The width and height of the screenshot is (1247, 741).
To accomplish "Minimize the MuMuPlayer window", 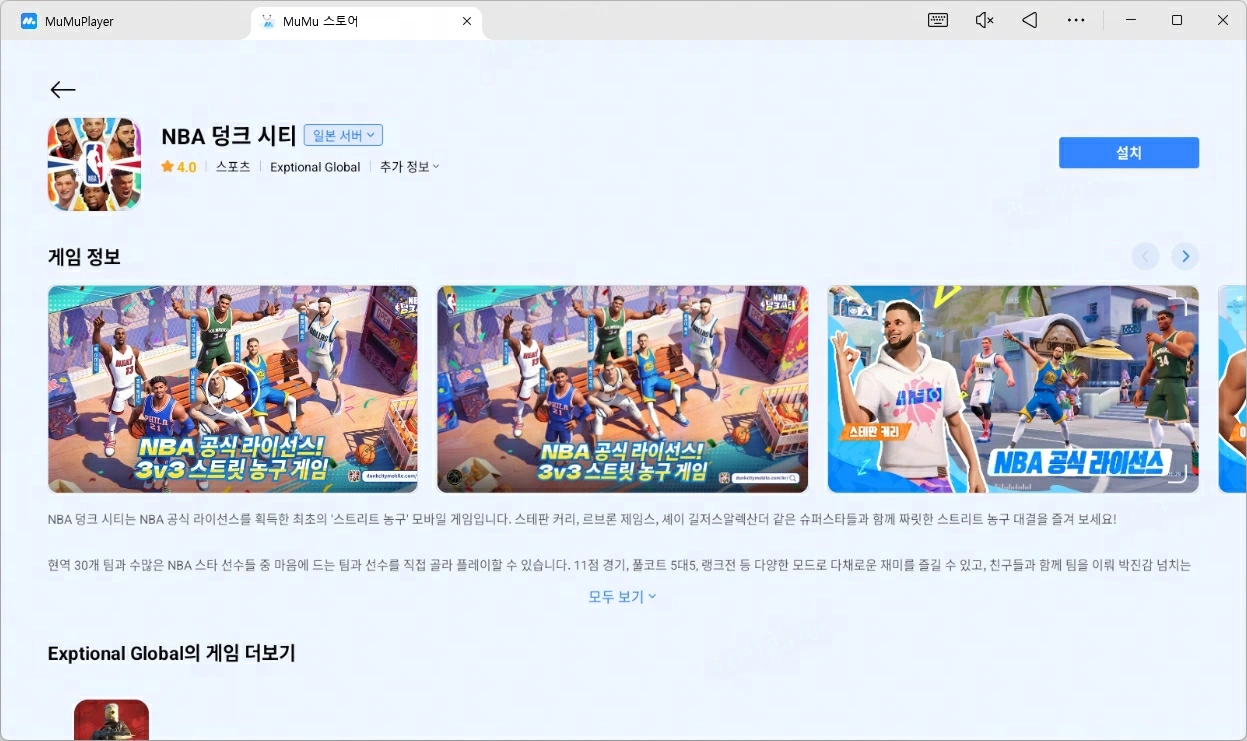I will click(1131, 20).
